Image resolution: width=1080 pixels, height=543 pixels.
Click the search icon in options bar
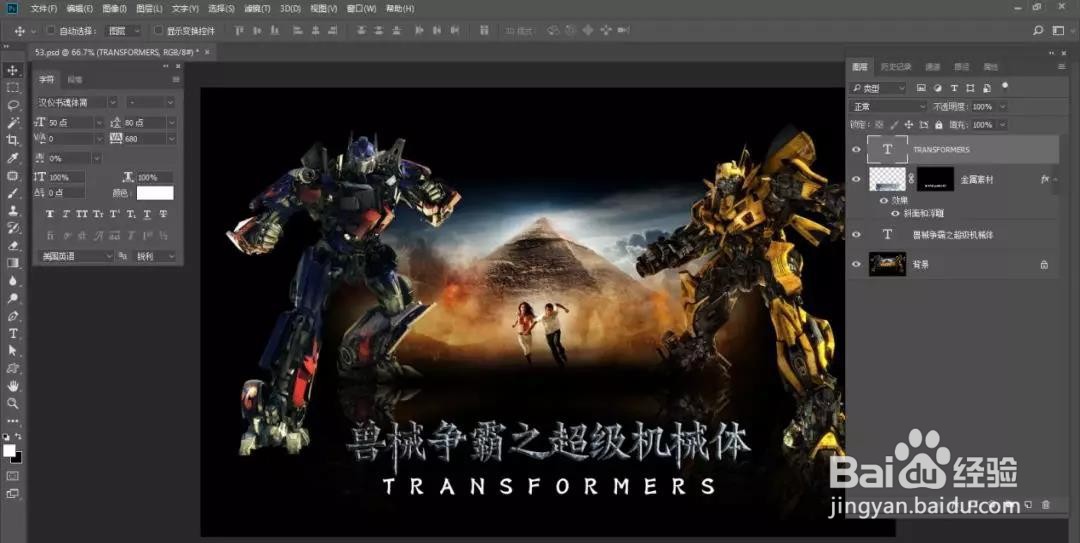[x=1038, y=30]
